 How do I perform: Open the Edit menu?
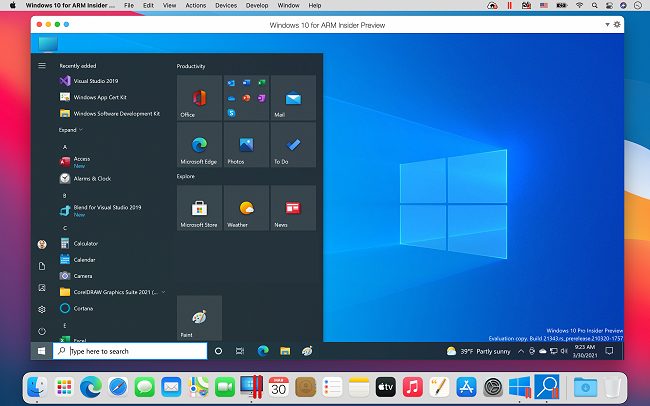pos(148,5)
